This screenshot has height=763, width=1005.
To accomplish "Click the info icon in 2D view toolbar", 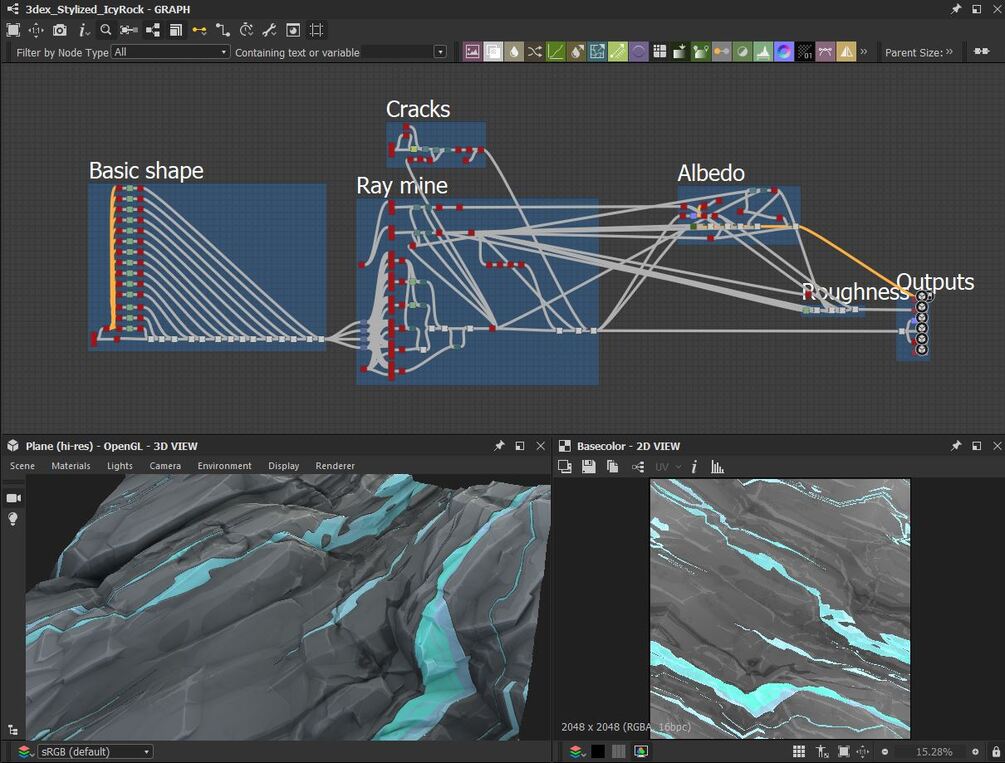I will pos(694,467).
